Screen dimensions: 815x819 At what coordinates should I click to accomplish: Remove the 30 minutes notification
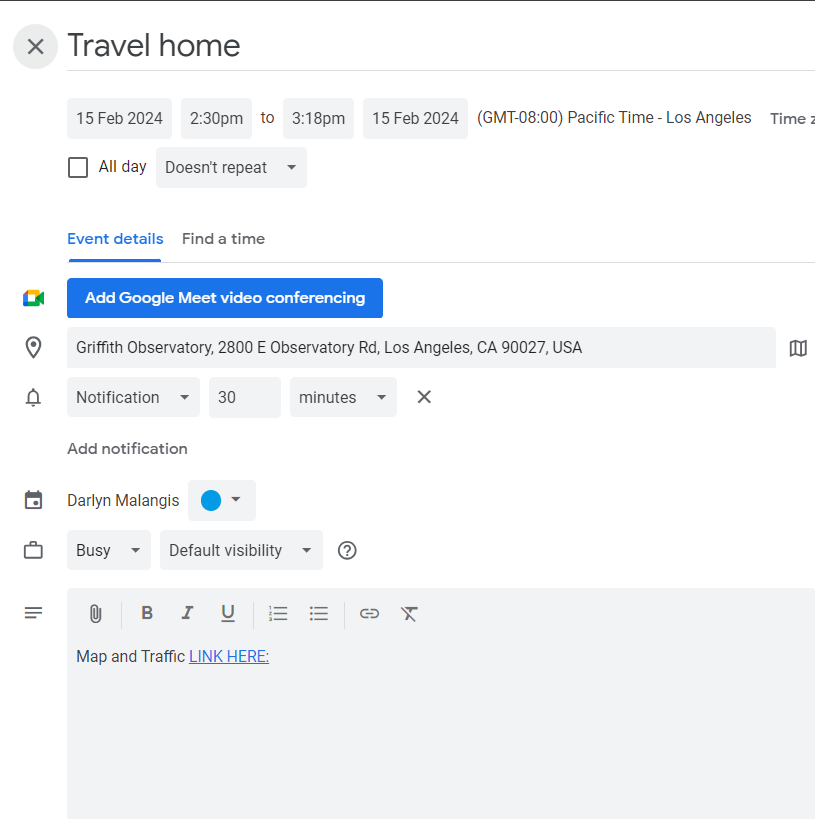tap(424, 397)
